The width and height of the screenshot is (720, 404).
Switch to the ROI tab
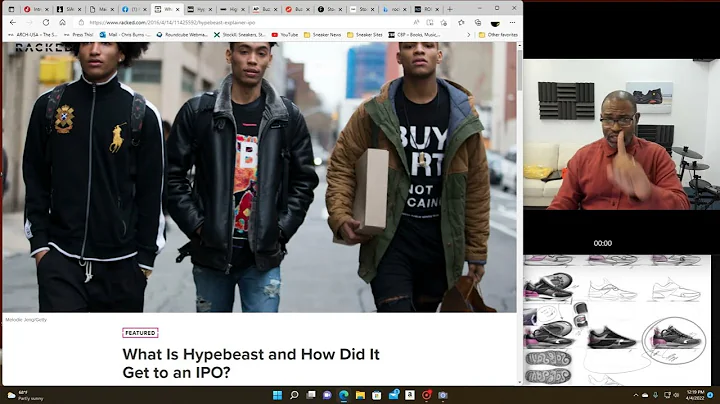tap(427, 9)
